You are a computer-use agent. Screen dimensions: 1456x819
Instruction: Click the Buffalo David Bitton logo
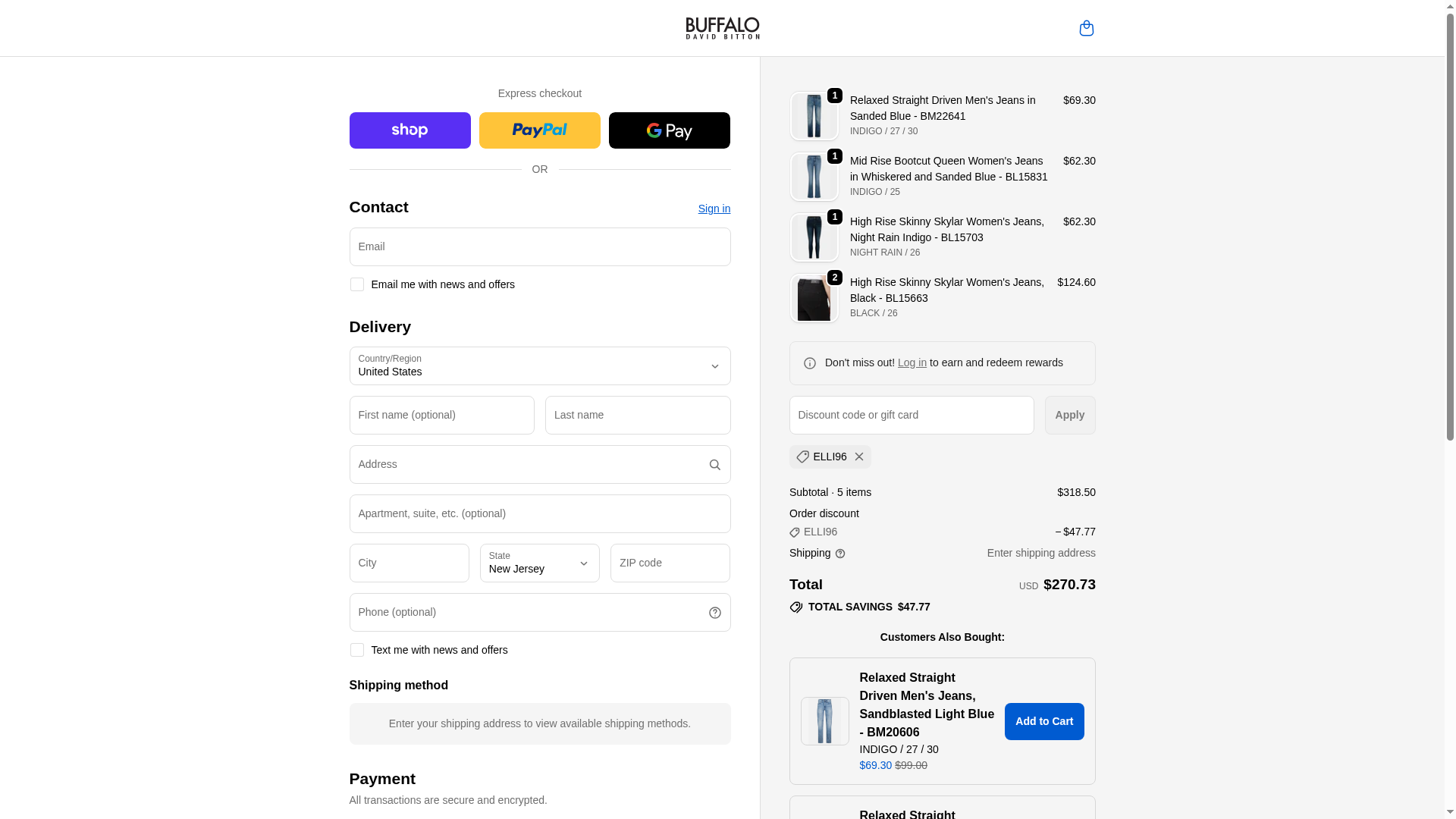pos(722,28)
